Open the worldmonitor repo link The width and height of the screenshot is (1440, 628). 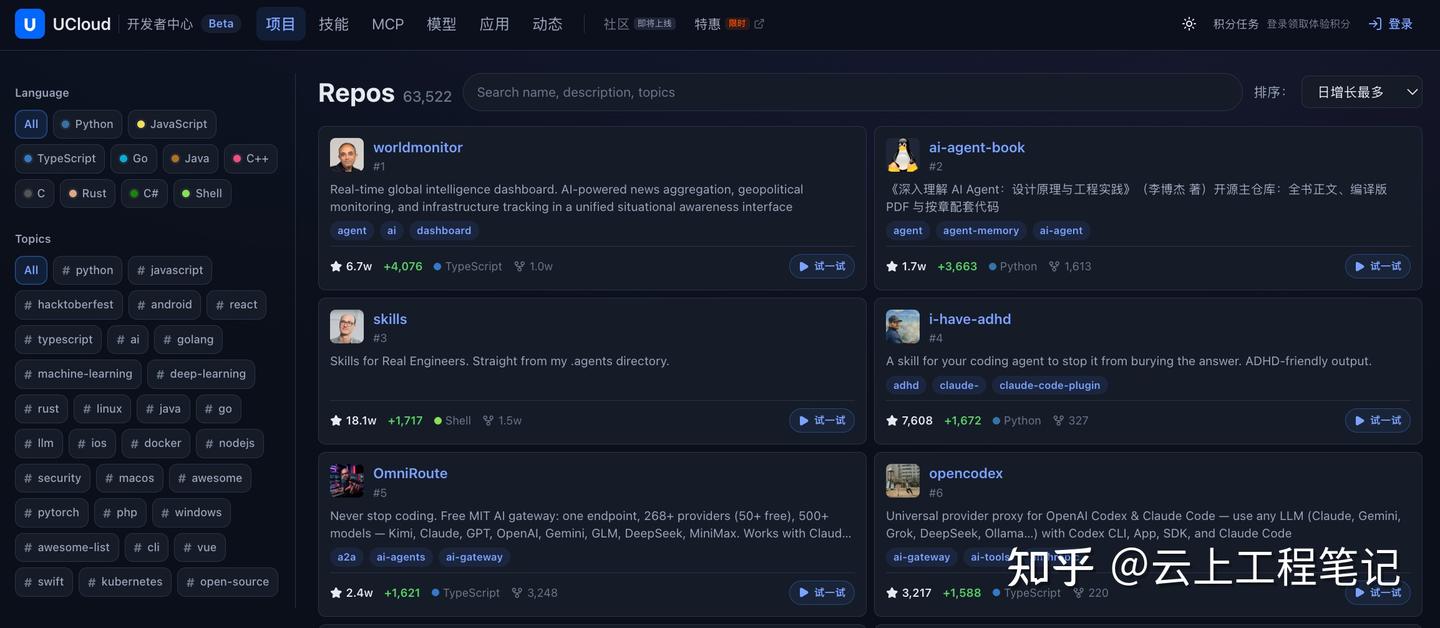pos(418,147)
